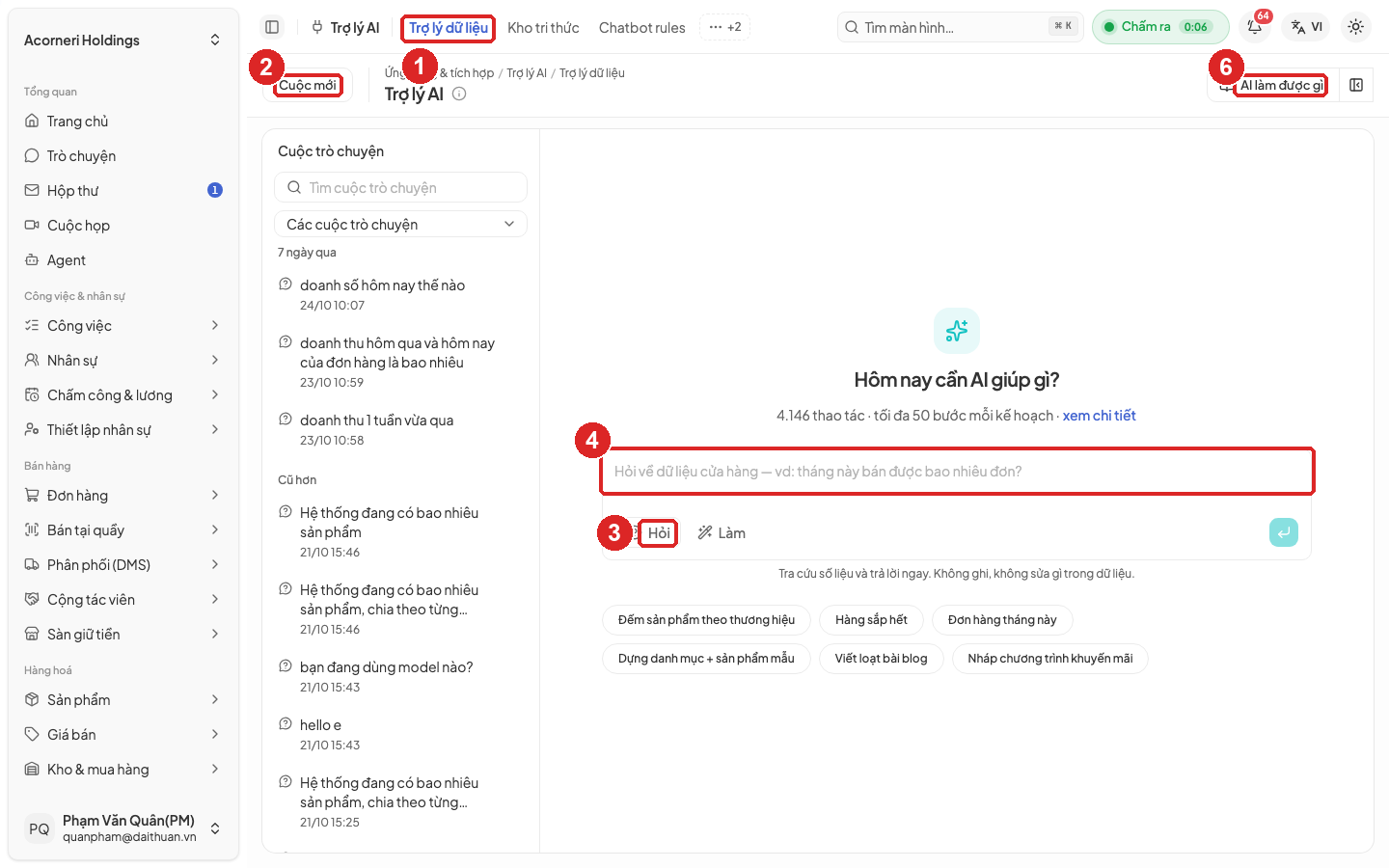Open the right side panel icon
The width and height of the screenshot is (1389, 868).
[x=1356, y=85]
